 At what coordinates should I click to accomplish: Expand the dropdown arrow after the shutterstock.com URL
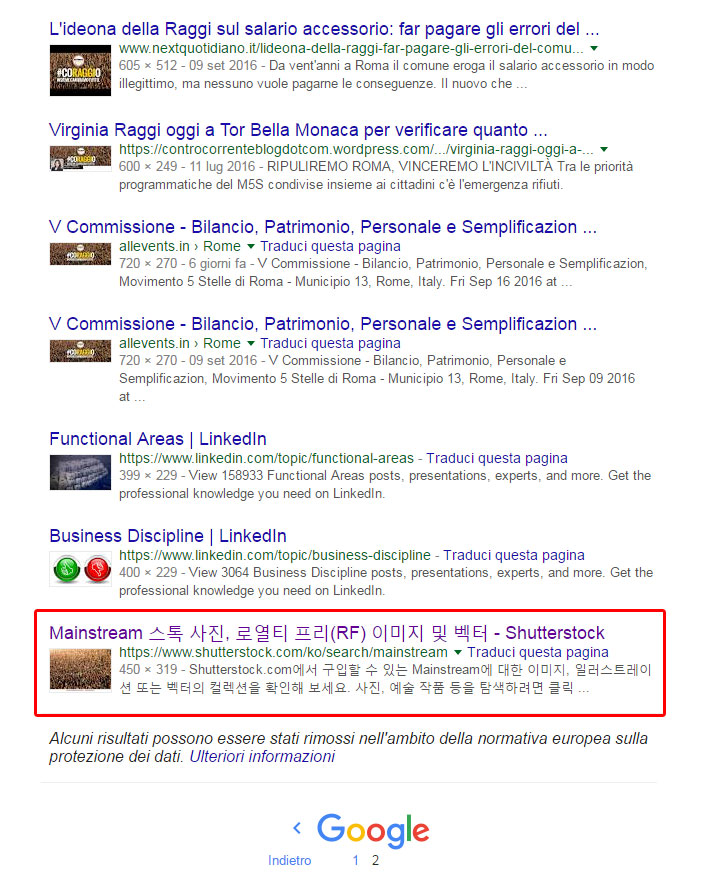click(458, 652)
